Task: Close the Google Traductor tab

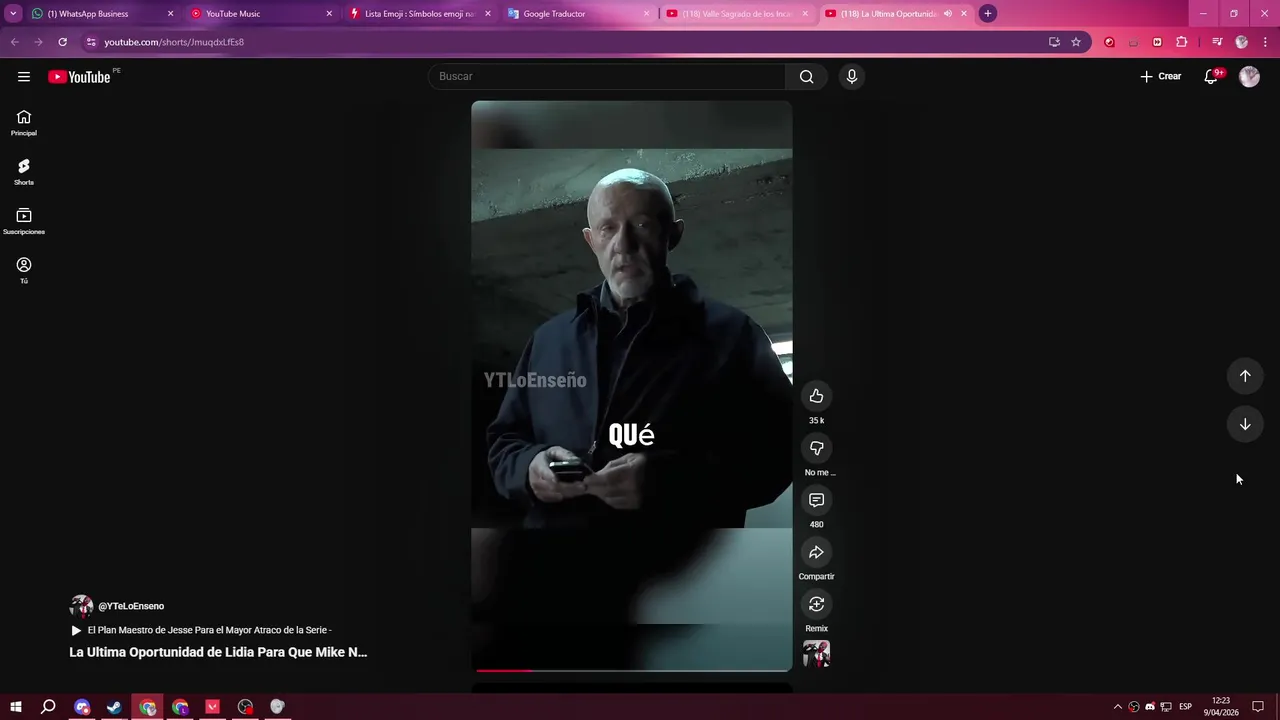Action: [646, 14]
